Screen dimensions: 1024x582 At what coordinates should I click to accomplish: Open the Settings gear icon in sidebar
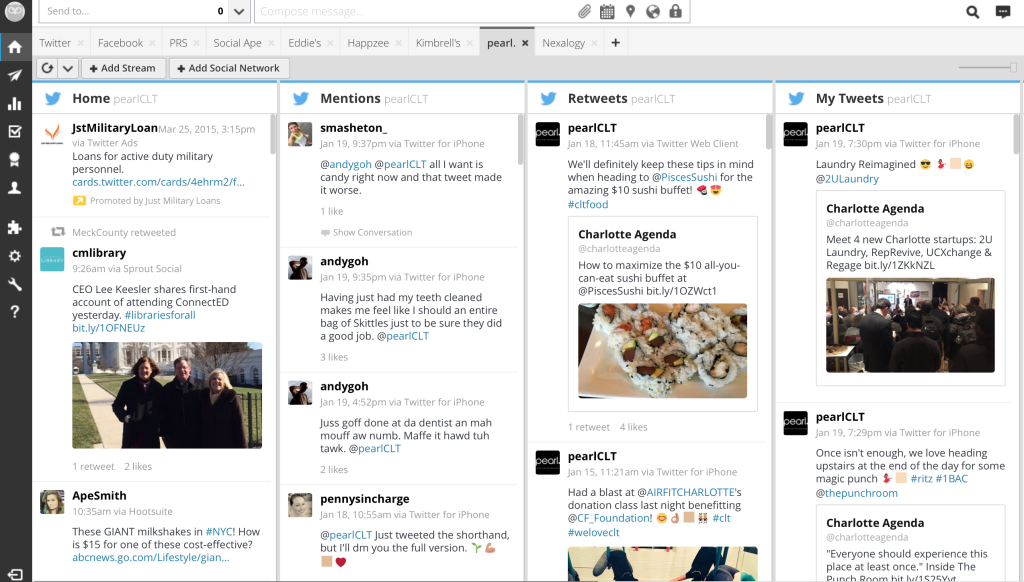(14, 256)
